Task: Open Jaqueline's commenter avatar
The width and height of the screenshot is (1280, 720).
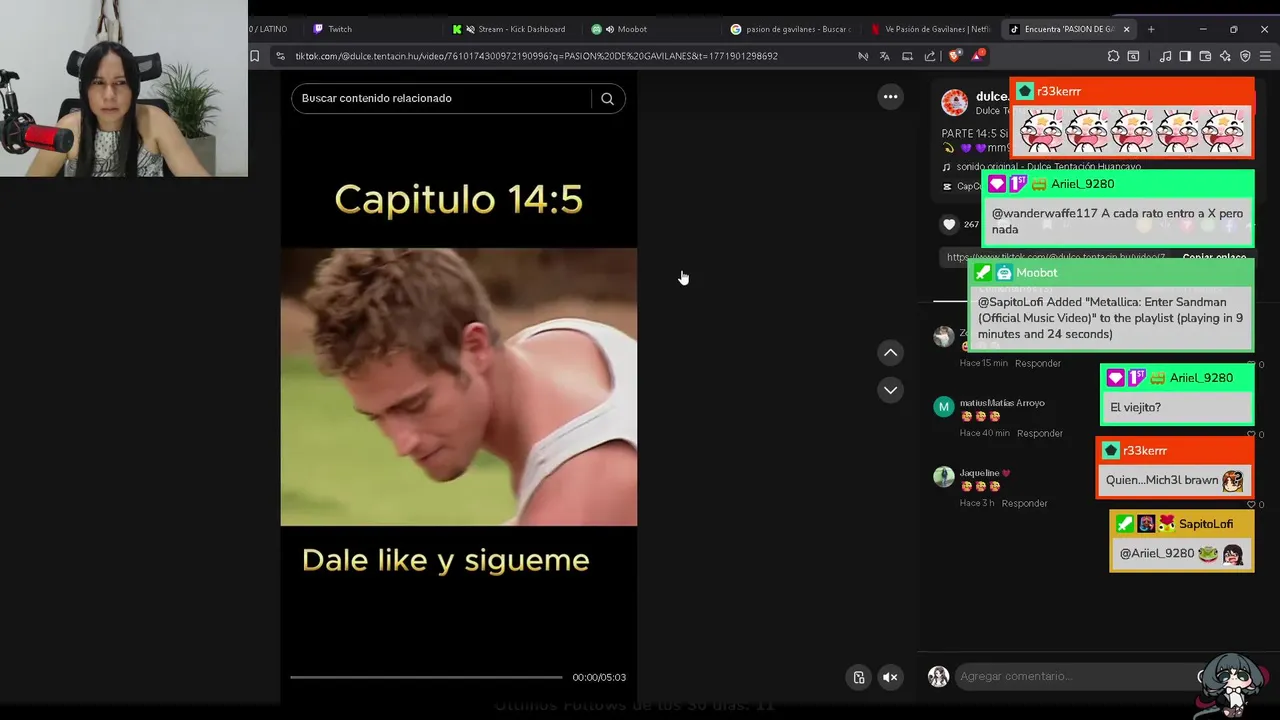Action: (944, 477)
